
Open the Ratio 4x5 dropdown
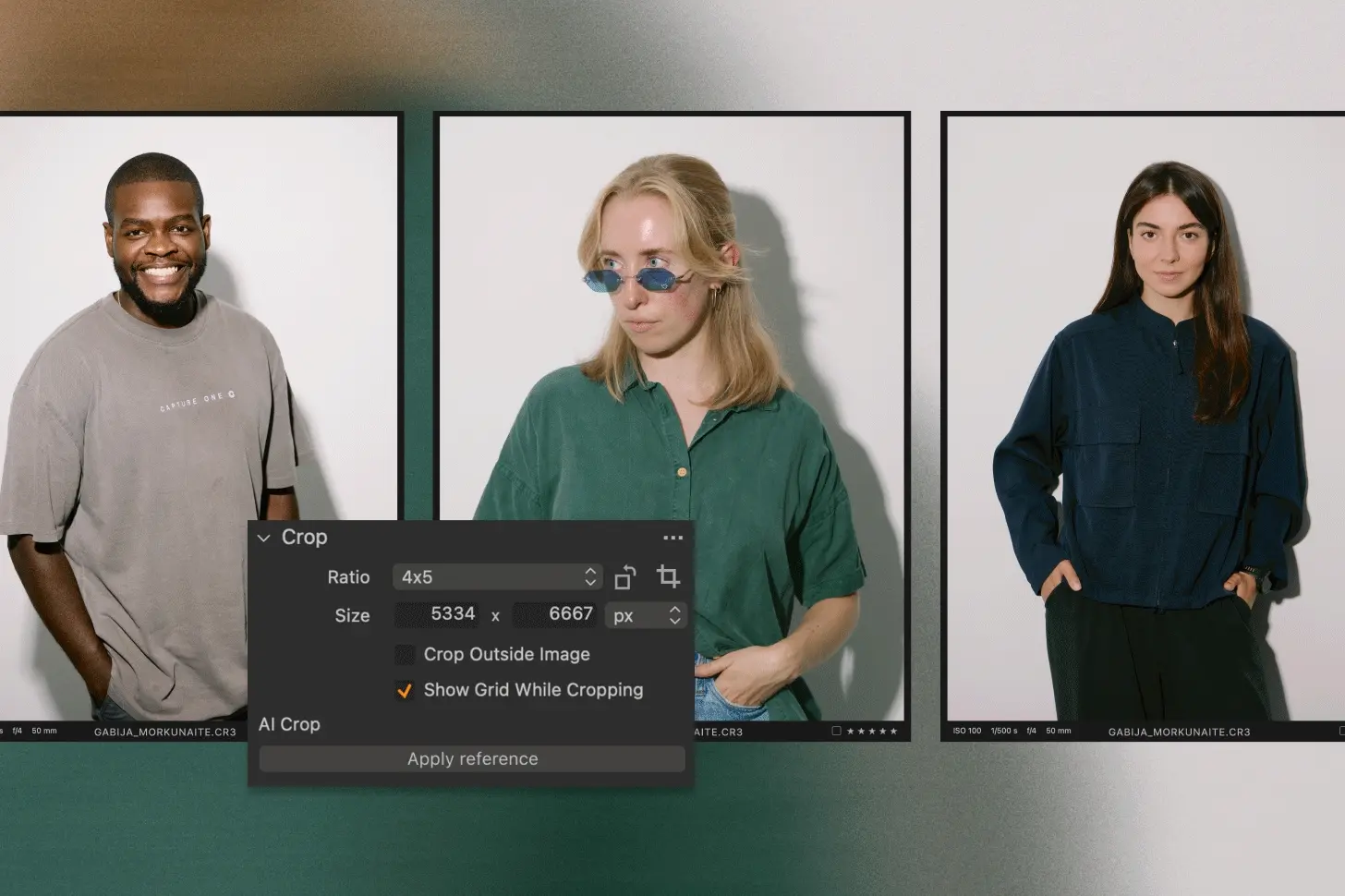click(x=497, y=577)
